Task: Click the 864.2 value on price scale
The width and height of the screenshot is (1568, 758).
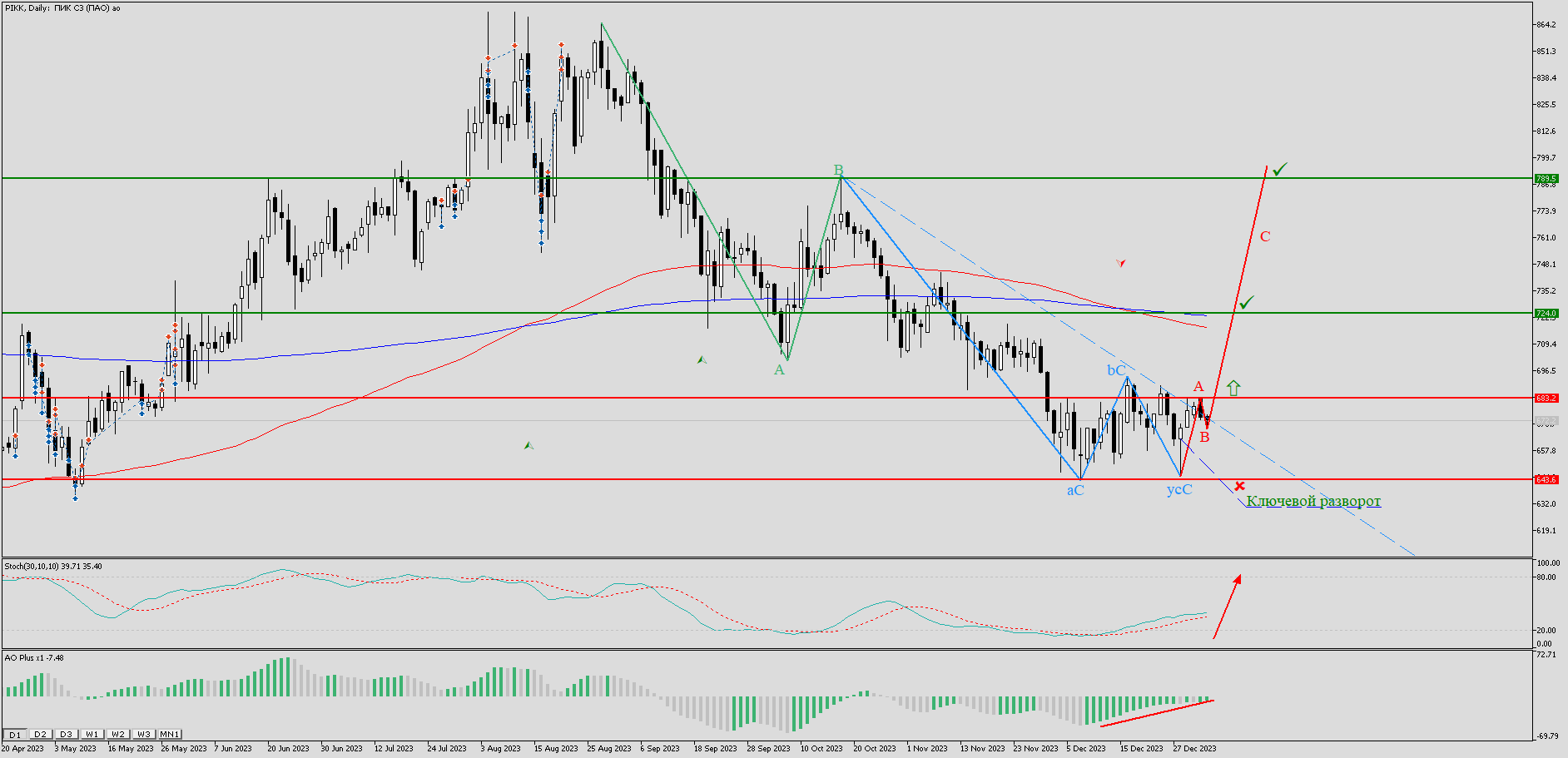Action: (1546, 25)
